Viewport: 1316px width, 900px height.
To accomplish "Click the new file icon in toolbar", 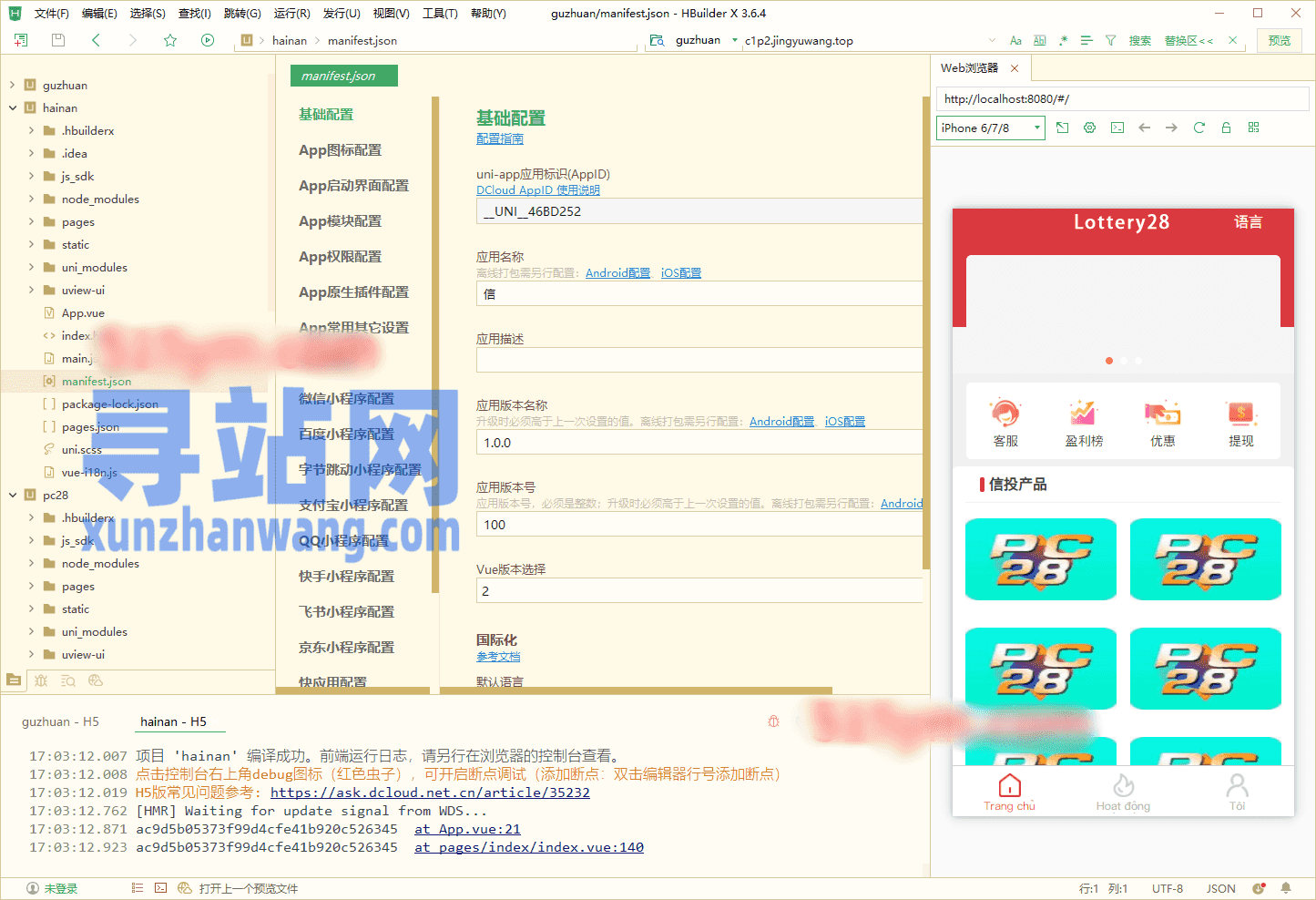I will [x=21, y=40].
